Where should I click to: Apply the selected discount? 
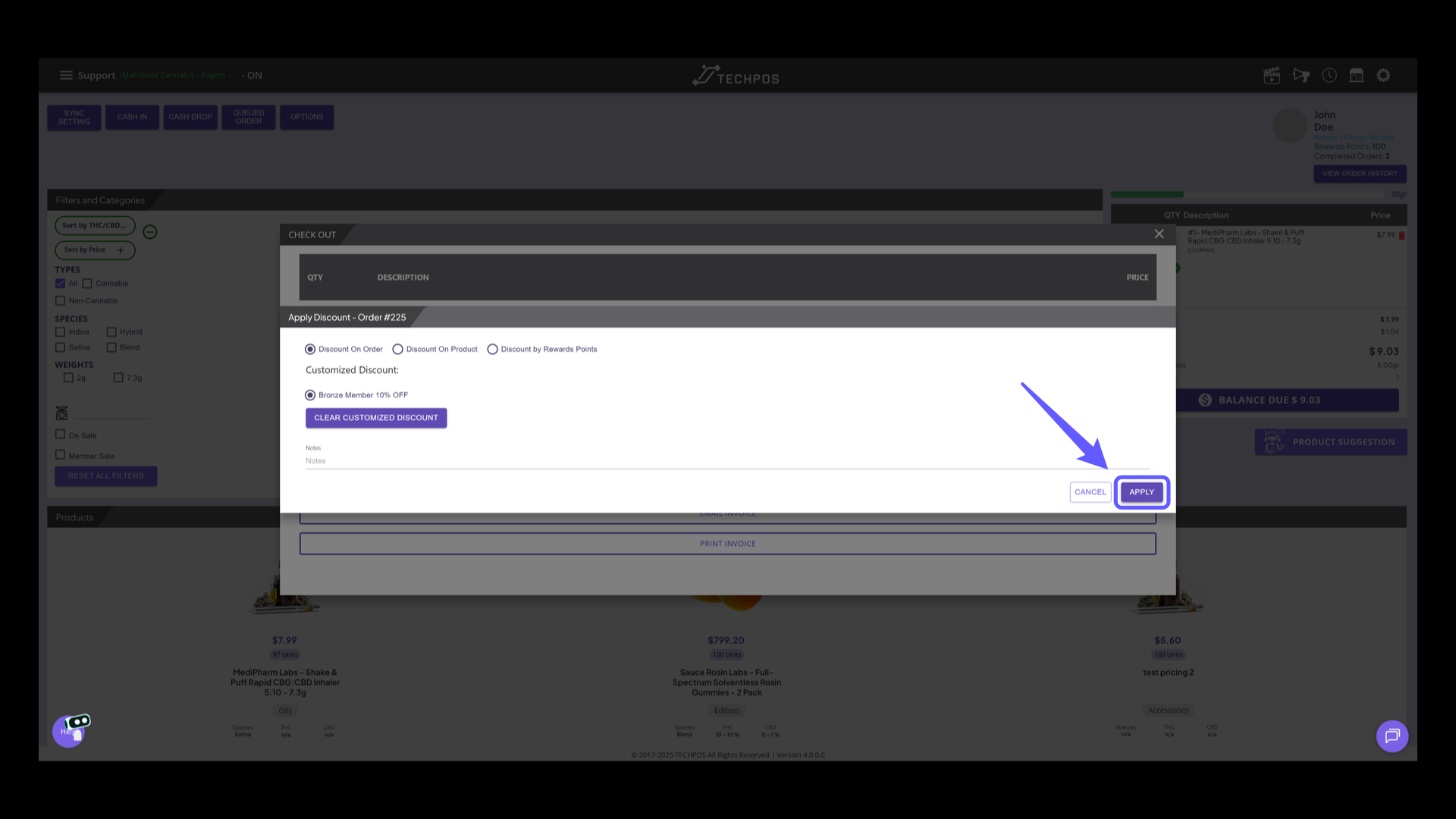1141,492
